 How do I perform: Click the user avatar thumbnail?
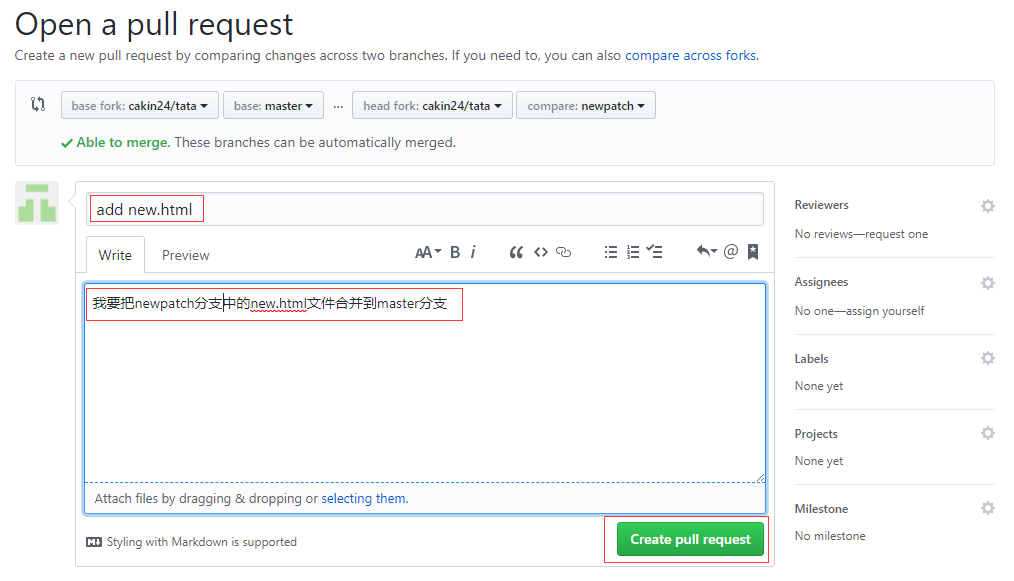pyautogui.click(x=37, y=203)
